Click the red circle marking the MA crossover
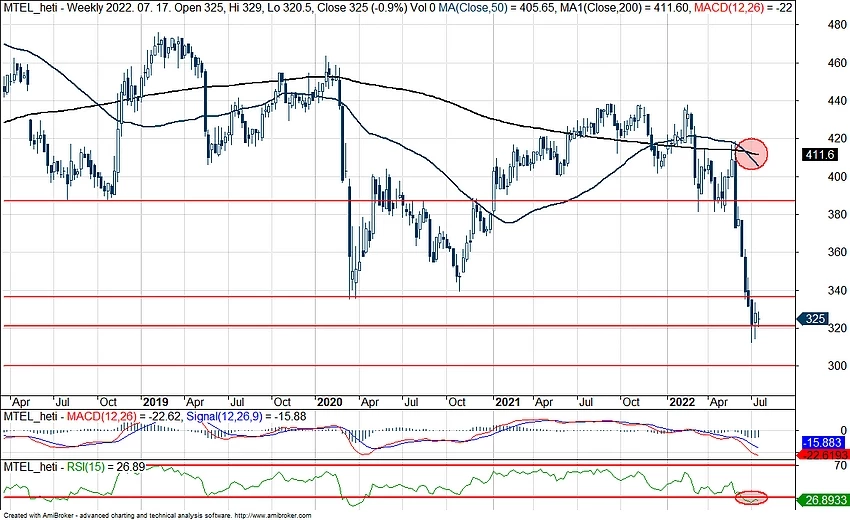The image size is (850, 520). tap(751, 154)
